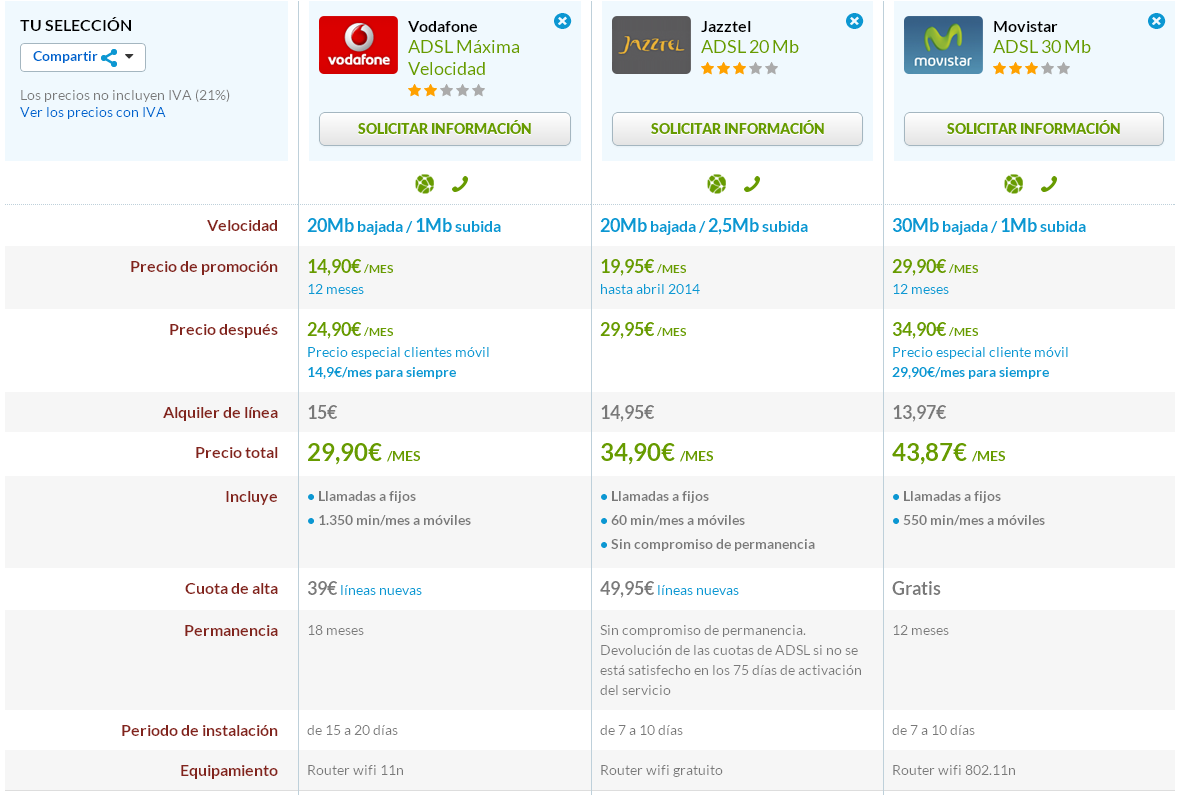Click the 18 meses permanencia value

335,631
